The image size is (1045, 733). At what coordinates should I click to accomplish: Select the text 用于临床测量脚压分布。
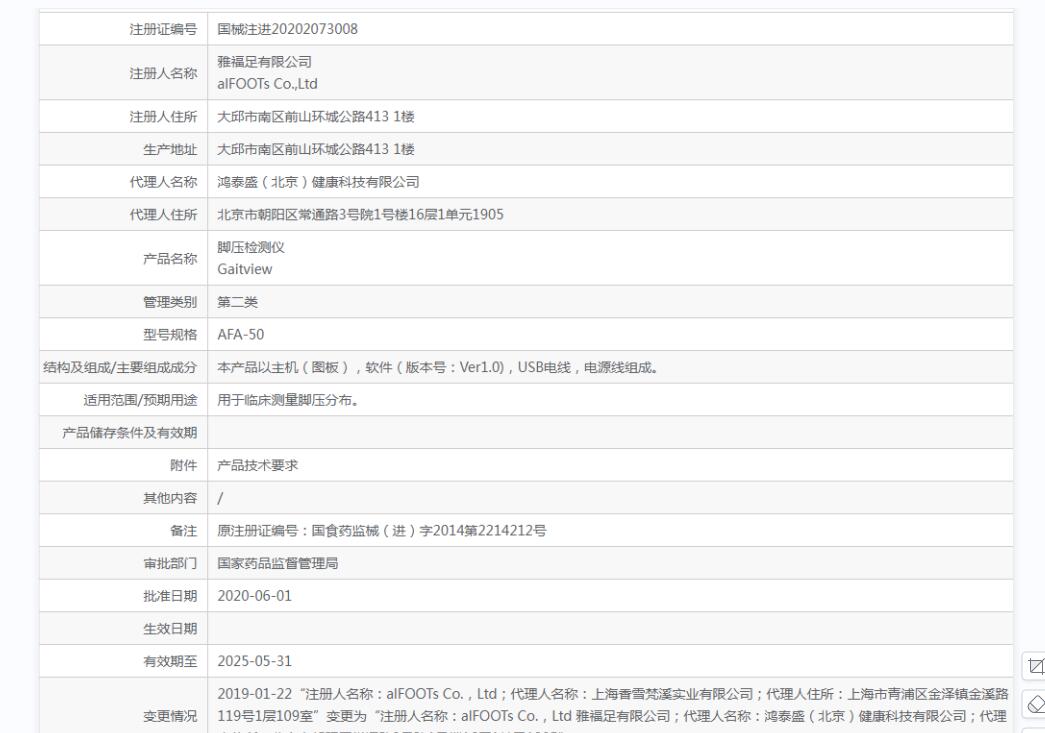coord(289,400)
